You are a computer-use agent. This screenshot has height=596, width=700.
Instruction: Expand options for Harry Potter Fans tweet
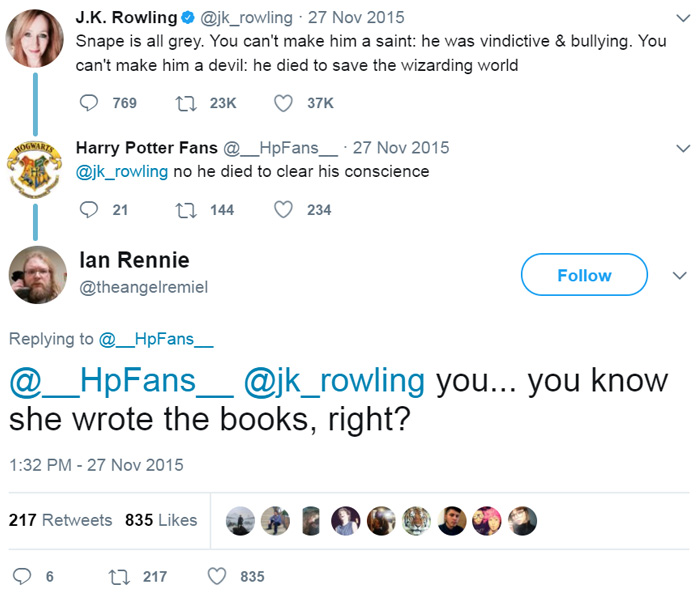tap(683, 148)
